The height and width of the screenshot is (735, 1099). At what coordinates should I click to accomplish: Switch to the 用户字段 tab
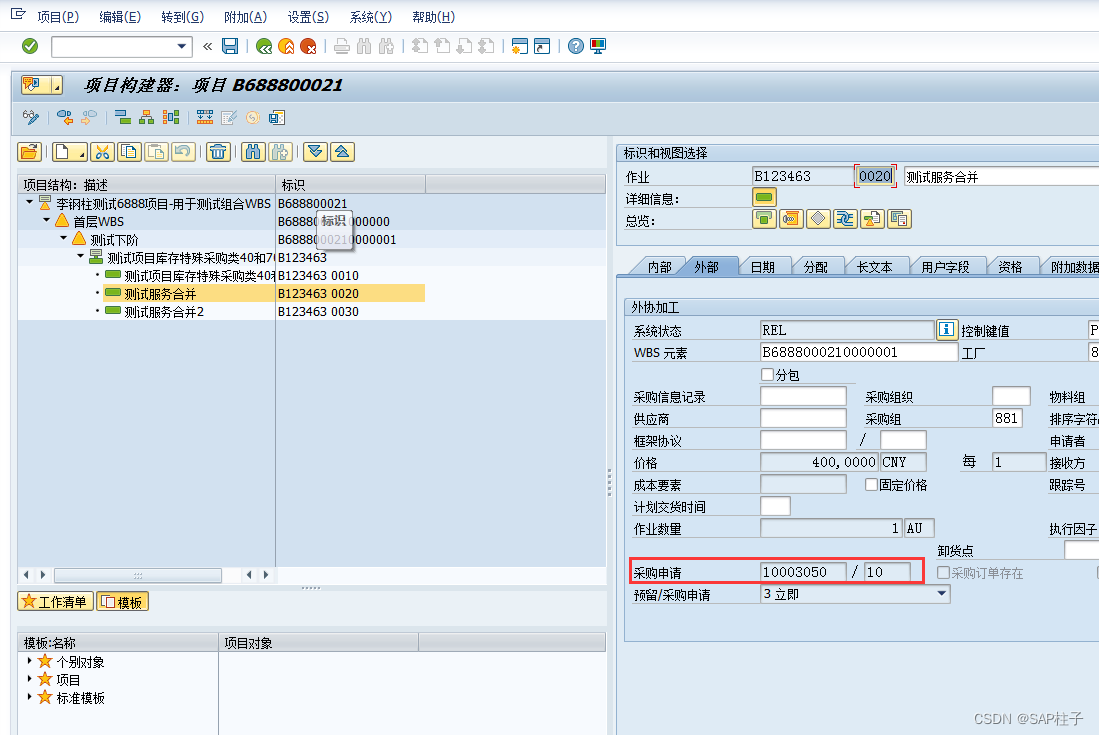tap(945, 267)
